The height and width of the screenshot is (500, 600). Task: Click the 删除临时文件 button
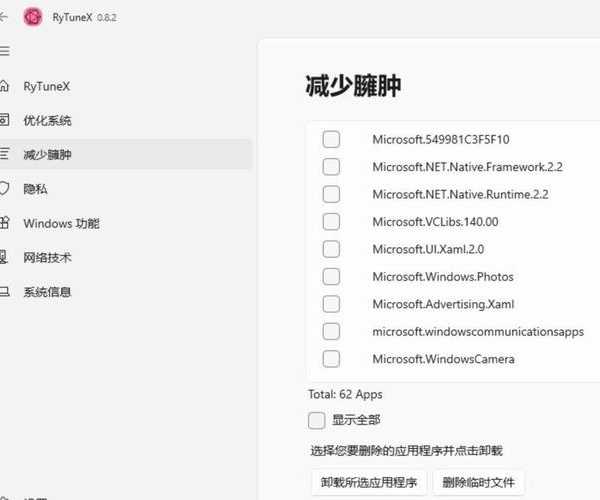478,482
